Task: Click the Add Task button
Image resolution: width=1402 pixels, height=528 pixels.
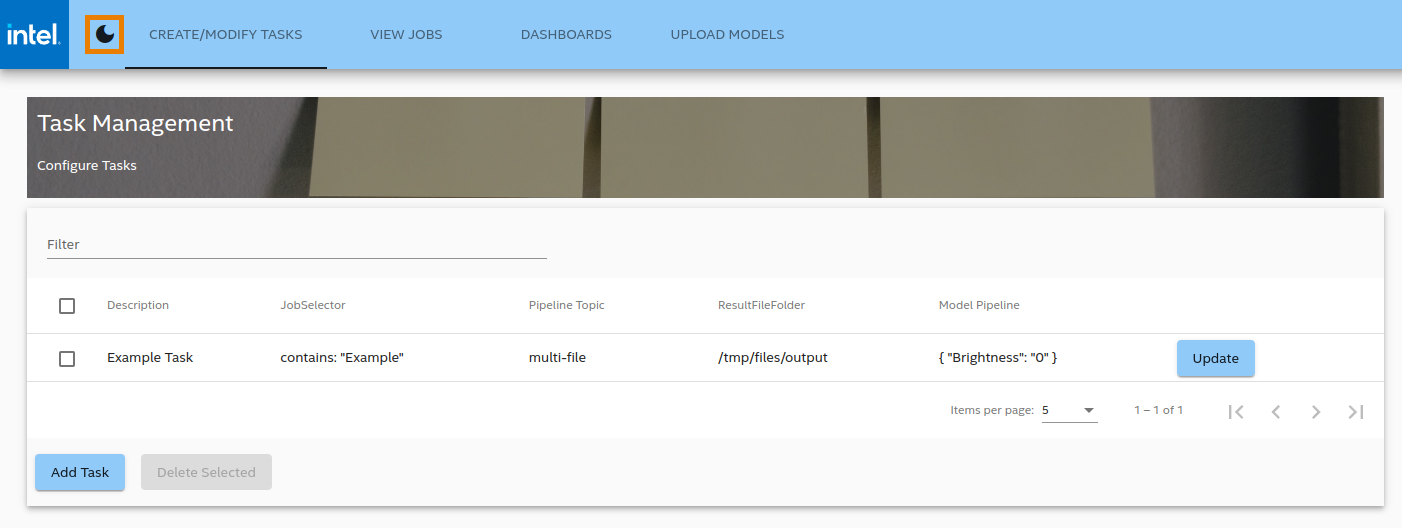Action: tap(80, 472)
